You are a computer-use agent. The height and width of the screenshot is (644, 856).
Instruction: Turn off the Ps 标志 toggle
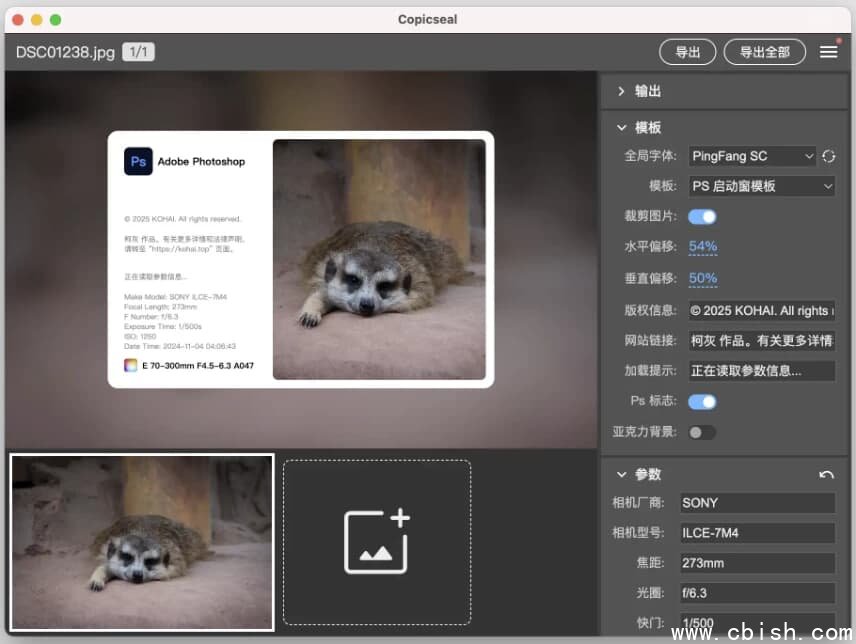[x=702, y=401]
